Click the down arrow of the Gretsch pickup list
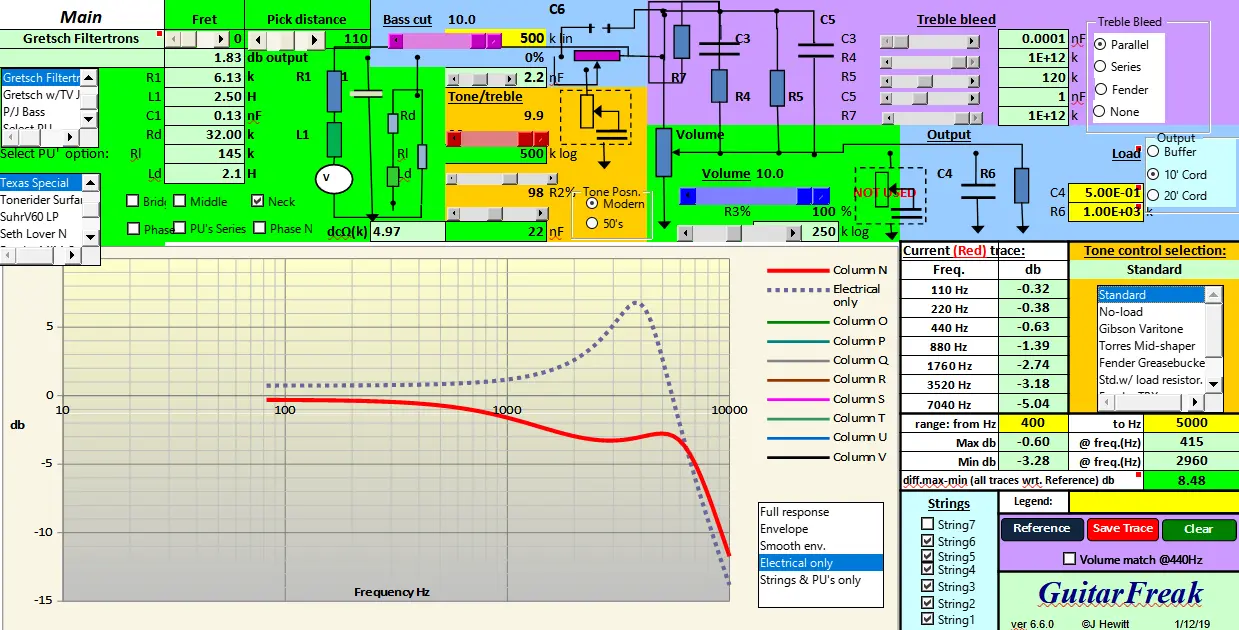The width and height of the screenshot is (1239, 630). tap(88, 117)
